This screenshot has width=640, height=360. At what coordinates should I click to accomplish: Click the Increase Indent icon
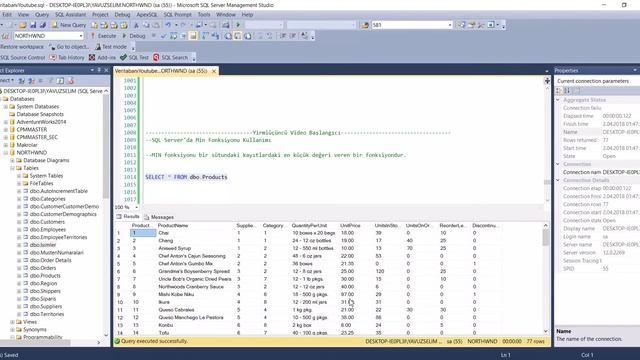pos(293,36)
